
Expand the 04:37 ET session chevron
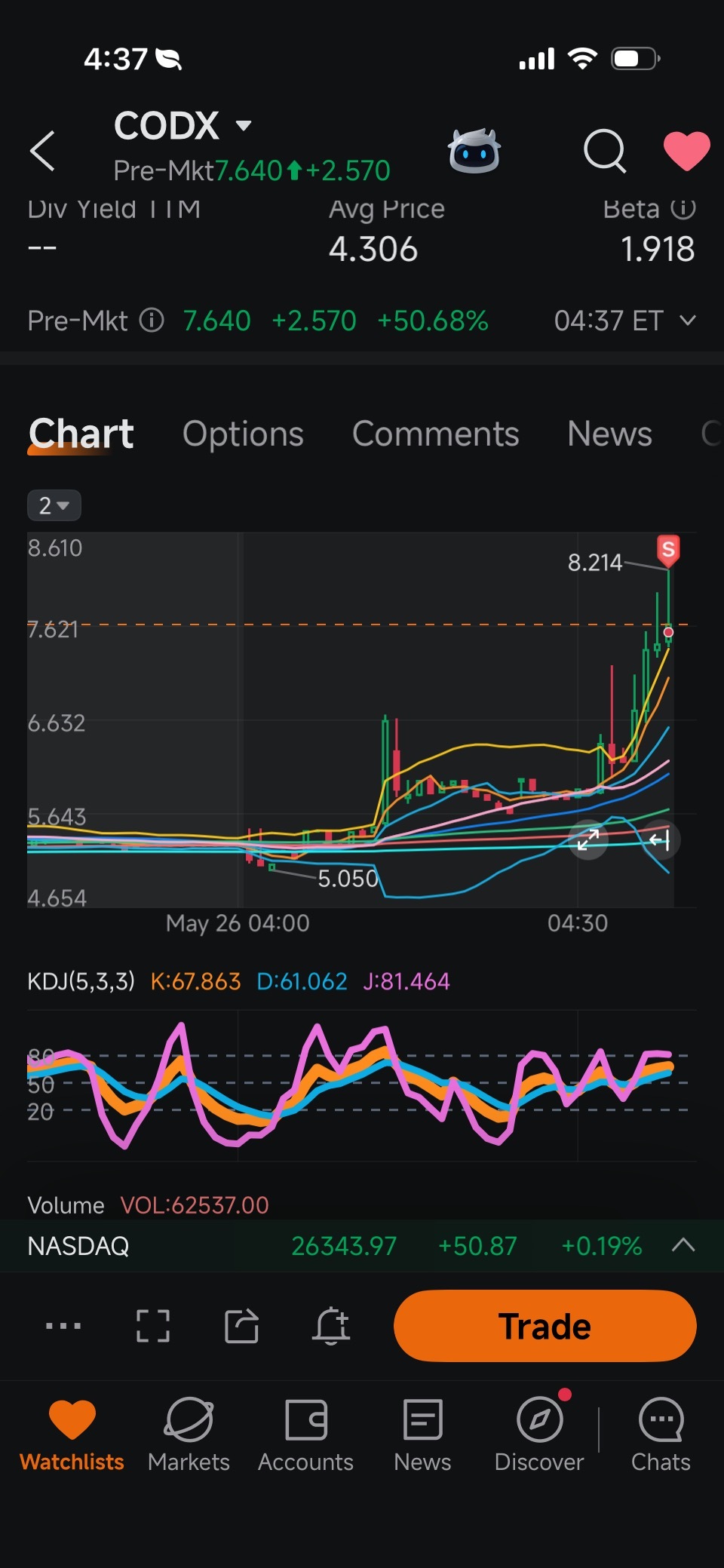point(687,321)
